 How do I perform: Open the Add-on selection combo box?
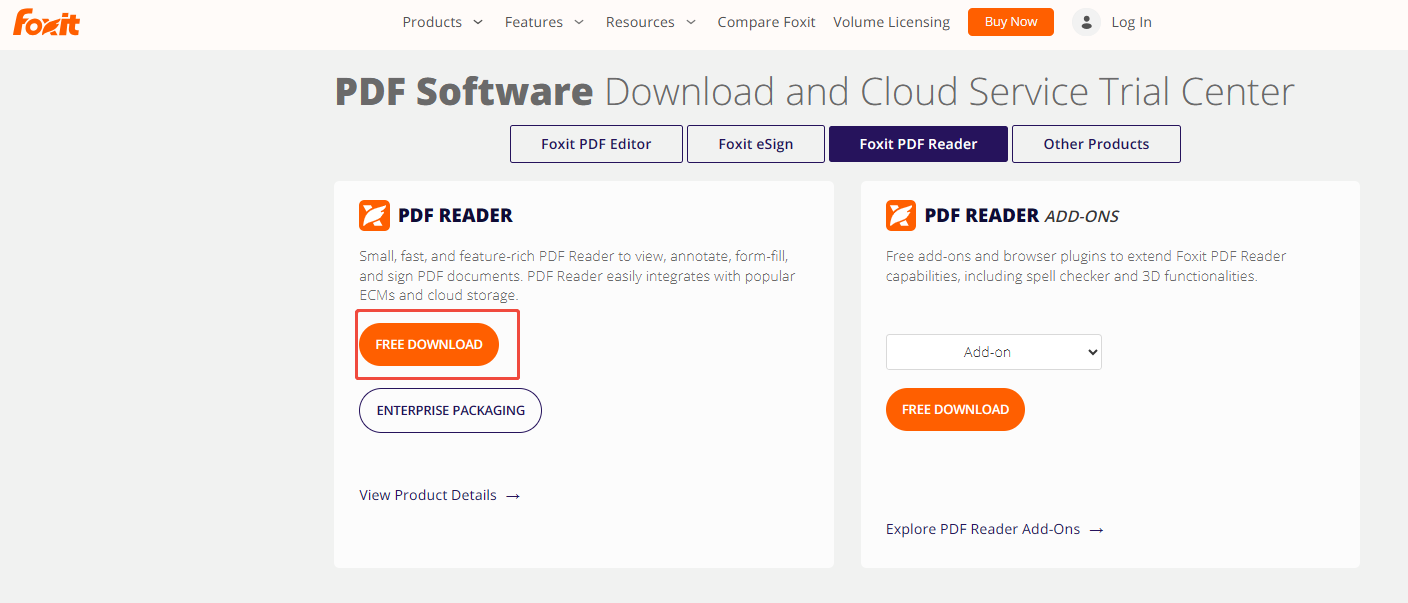[993, 351]
